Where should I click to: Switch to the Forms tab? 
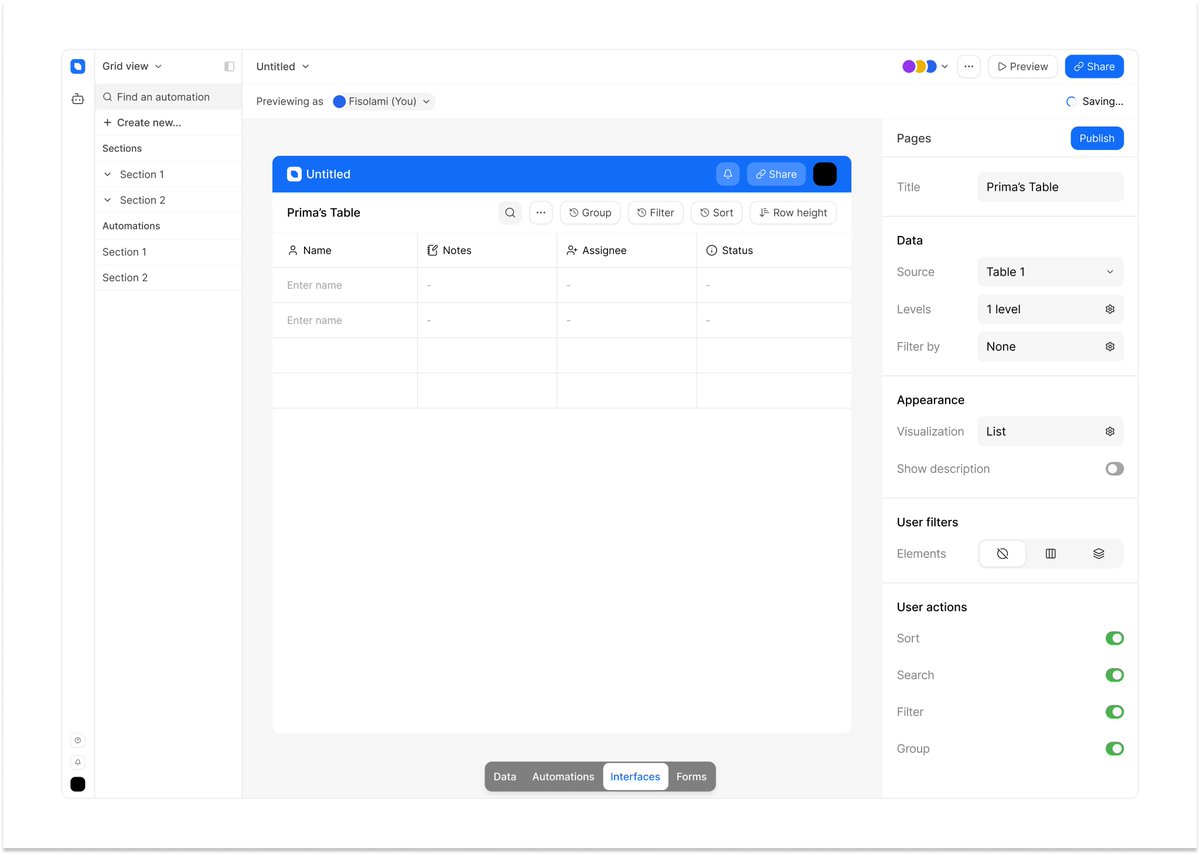[691, 777]
